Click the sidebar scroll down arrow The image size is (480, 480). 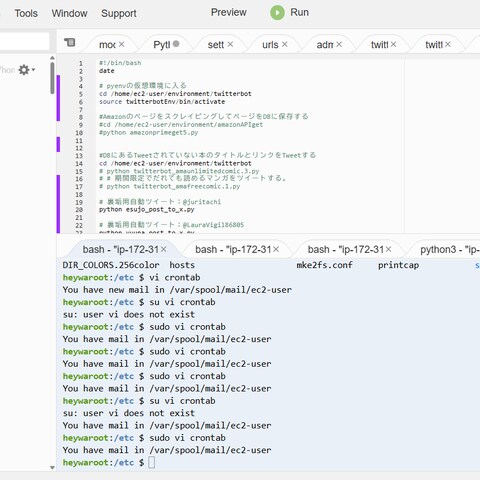tap(52, 467)
